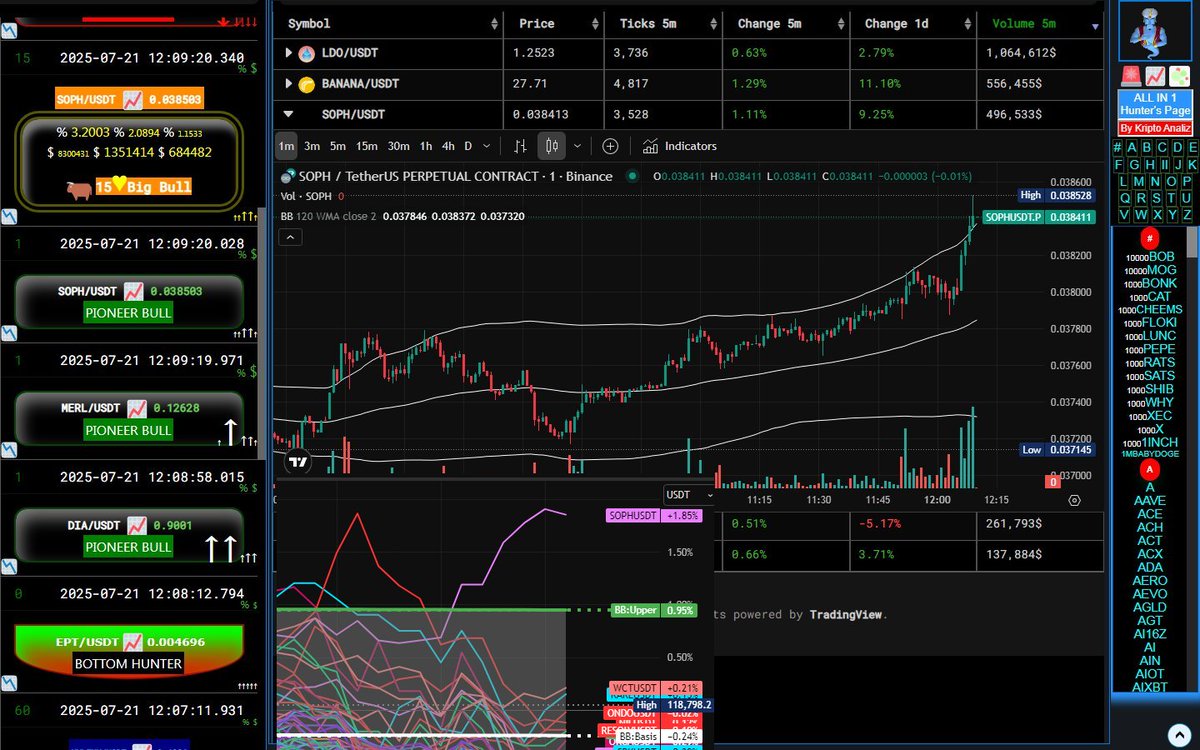Screen dimensions: 1200x750
Task: Click BOTTOM HUNTER label on EPT/USDT
Action: [128, 664]
